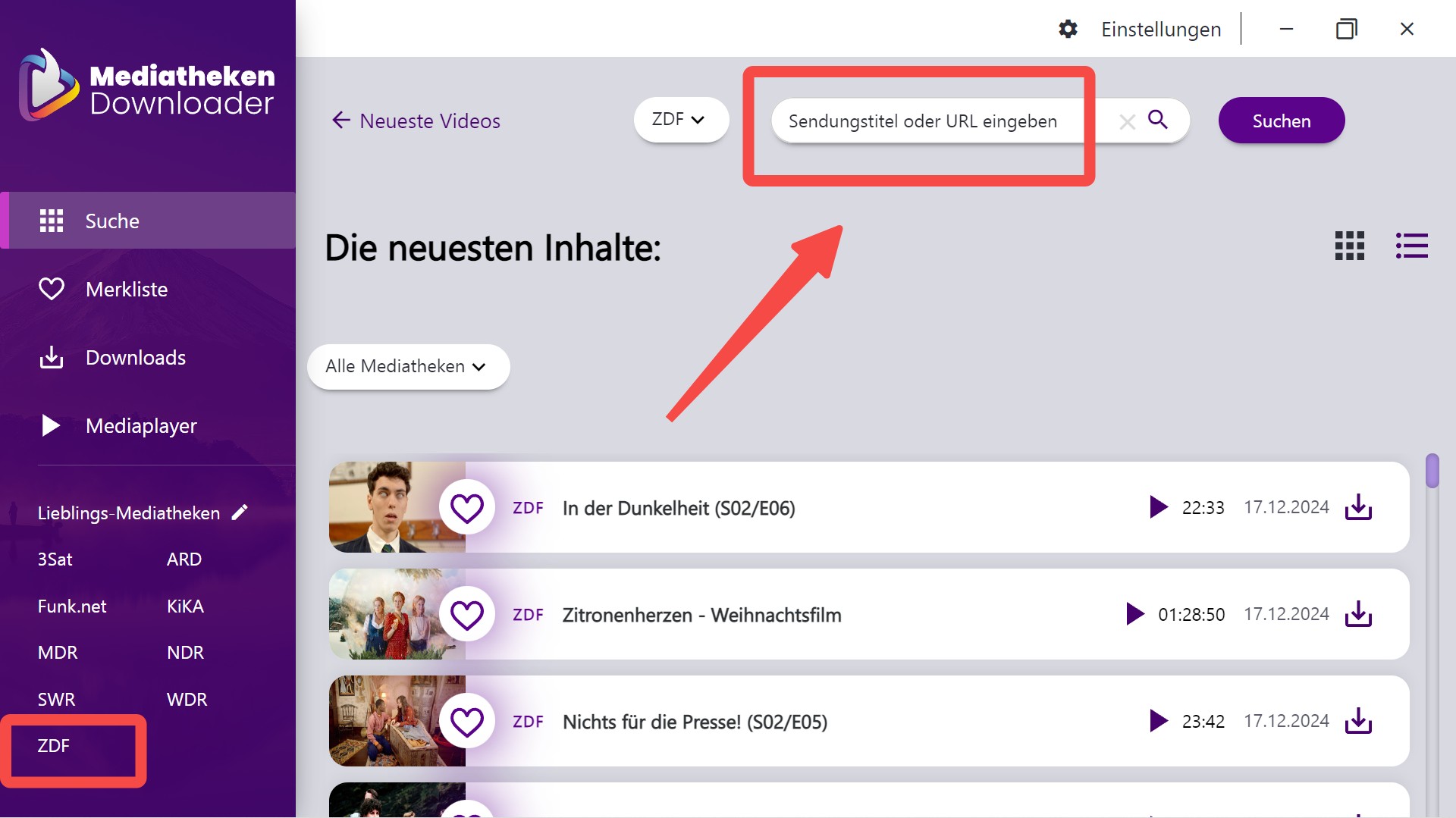Select ARD Mediathek
Viewport: 1456px width, 818px height.
tap(184, 559)
